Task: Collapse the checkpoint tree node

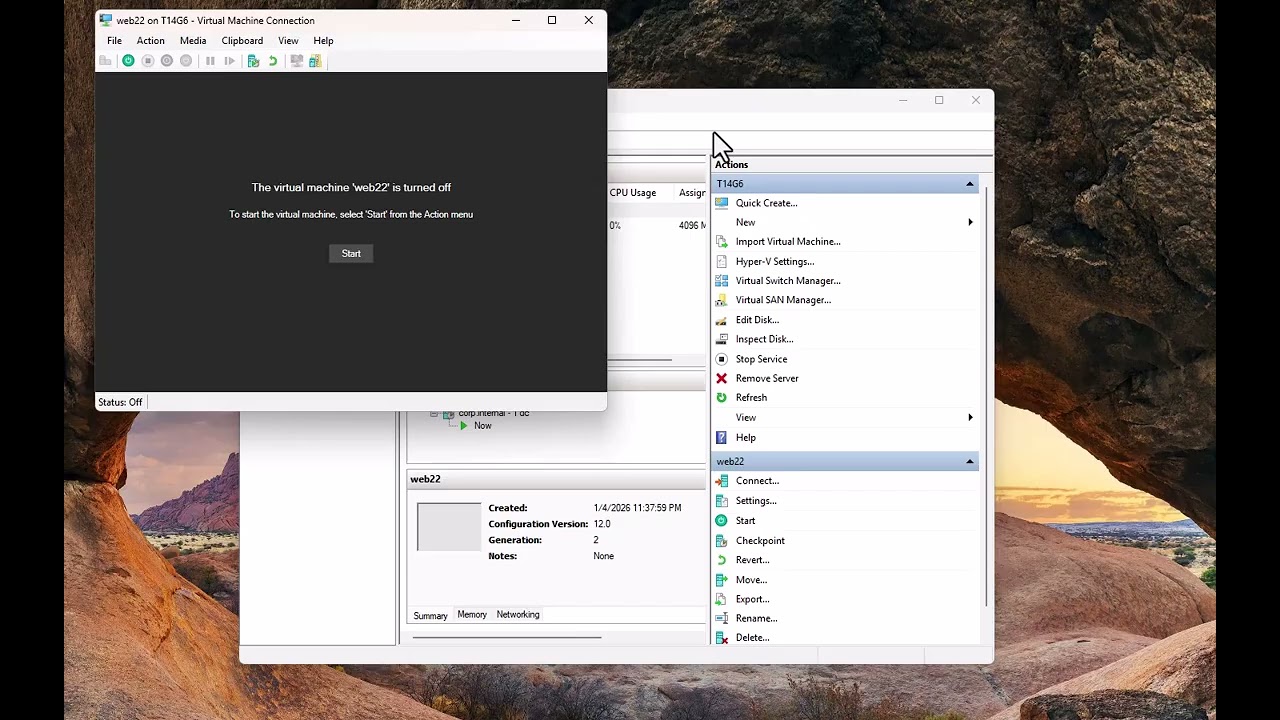Action: coord(434,414)
